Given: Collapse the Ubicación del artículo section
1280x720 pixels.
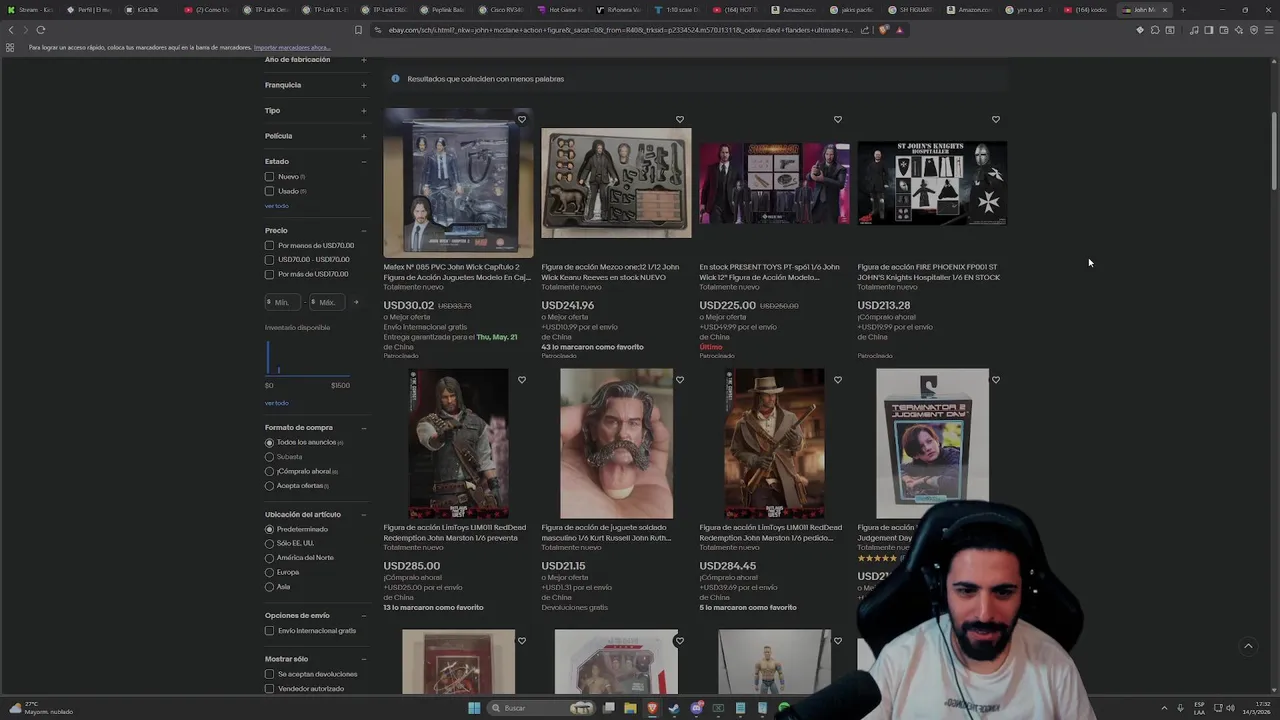Looking at the screenshot, I should click(x=363, y=515).
